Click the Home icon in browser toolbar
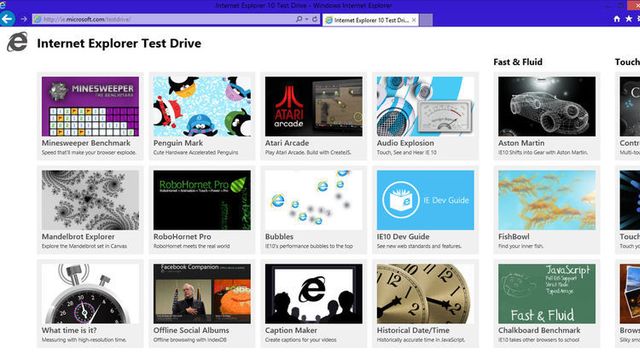 pyautogui.click(x=617, y=19)
